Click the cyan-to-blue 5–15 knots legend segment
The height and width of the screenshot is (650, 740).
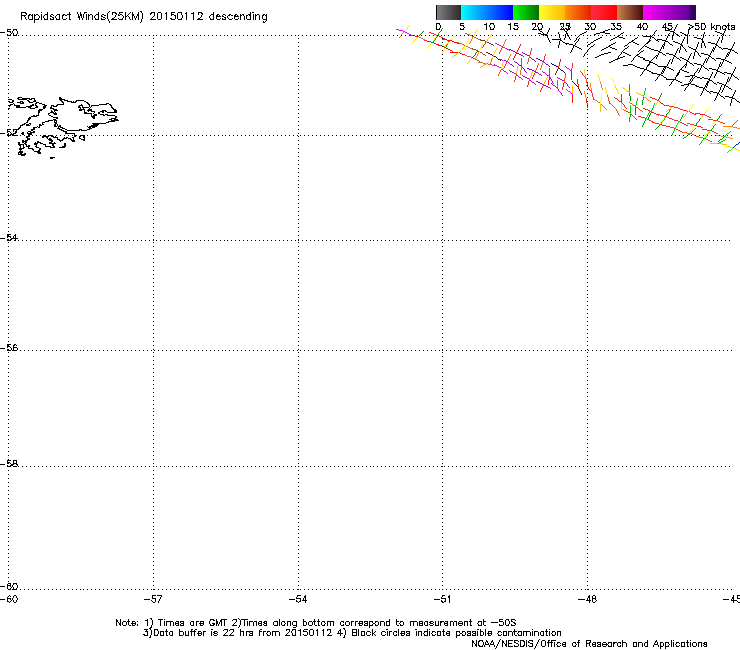[x=487, y=12]
